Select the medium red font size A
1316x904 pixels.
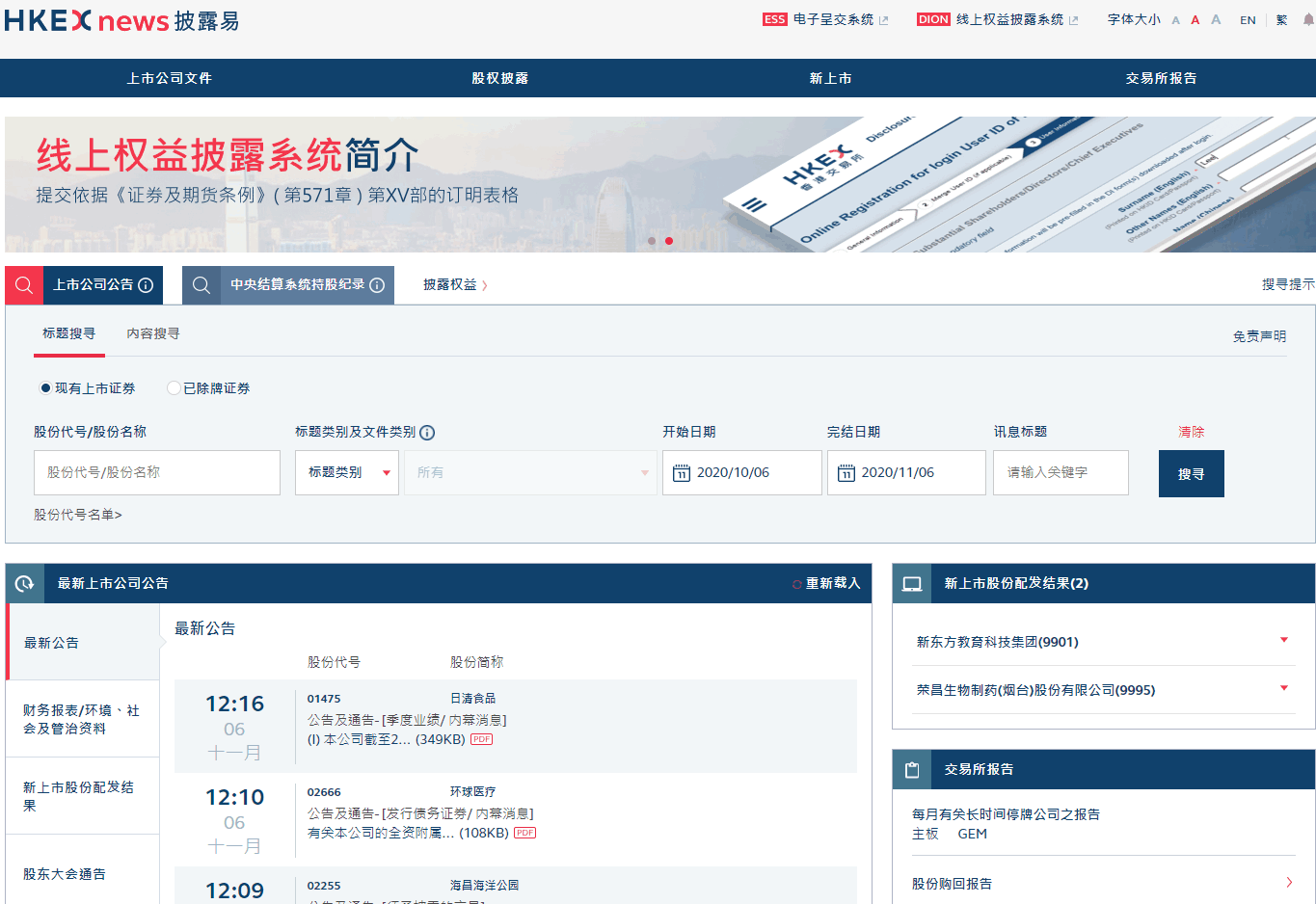click(1195, 19)
